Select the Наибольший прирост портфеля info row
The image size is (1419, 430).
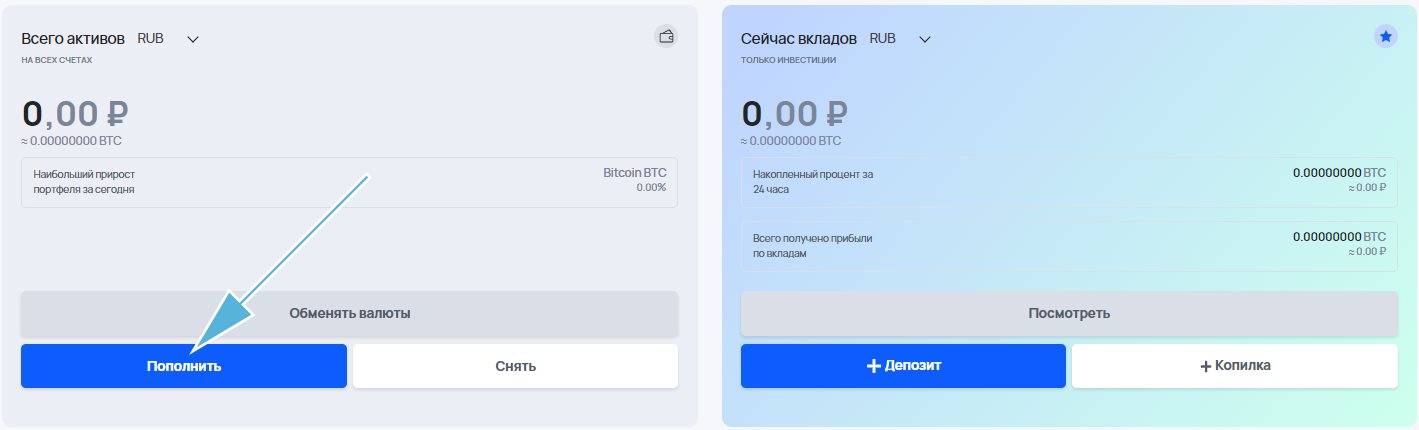tap(350, 181)
